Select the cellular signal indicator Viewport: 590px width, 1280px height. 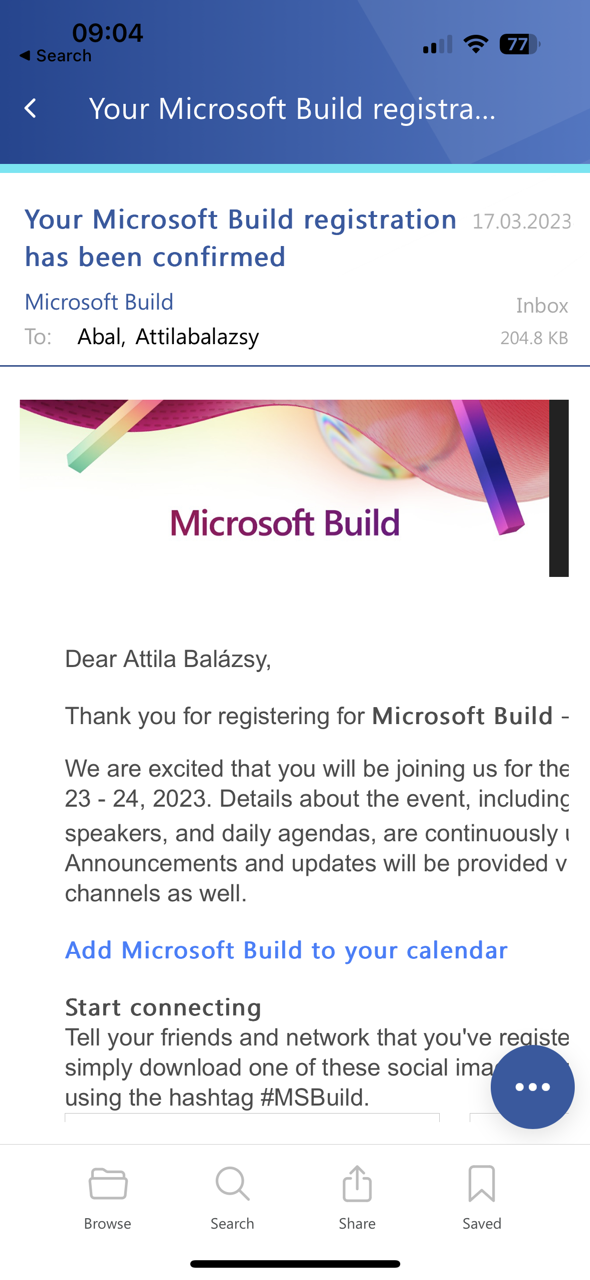point(437,44)
